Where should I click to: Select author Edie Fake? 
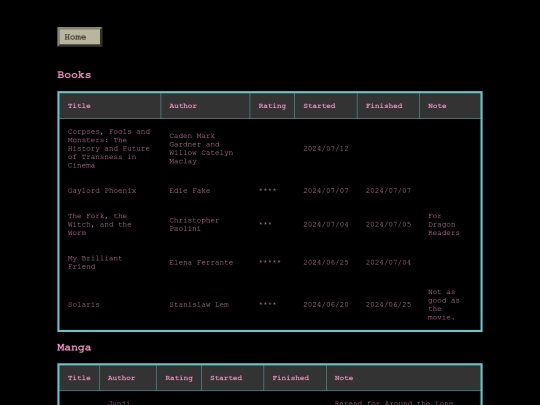[x=189, y=190]
